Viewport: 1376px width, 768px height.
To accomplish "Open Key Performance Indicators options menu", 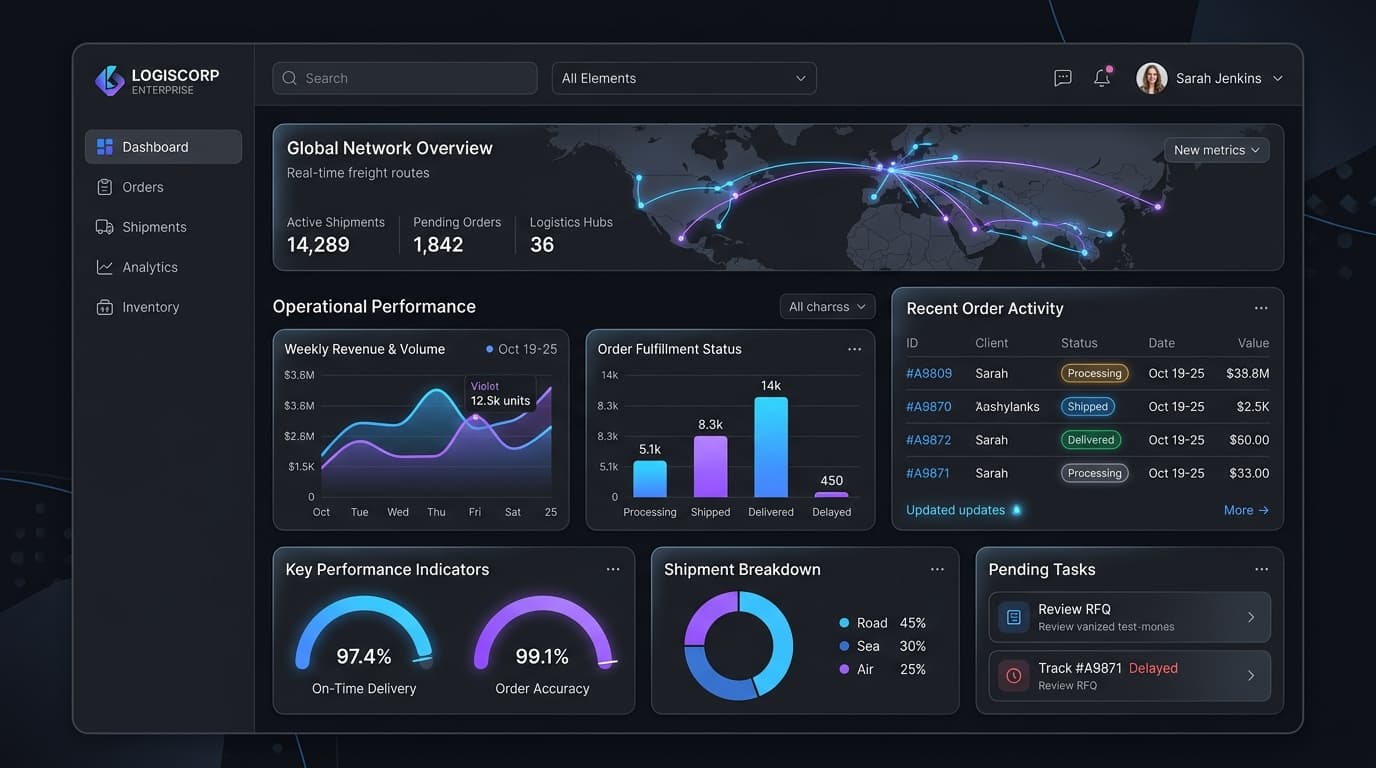I will point(613,569).
